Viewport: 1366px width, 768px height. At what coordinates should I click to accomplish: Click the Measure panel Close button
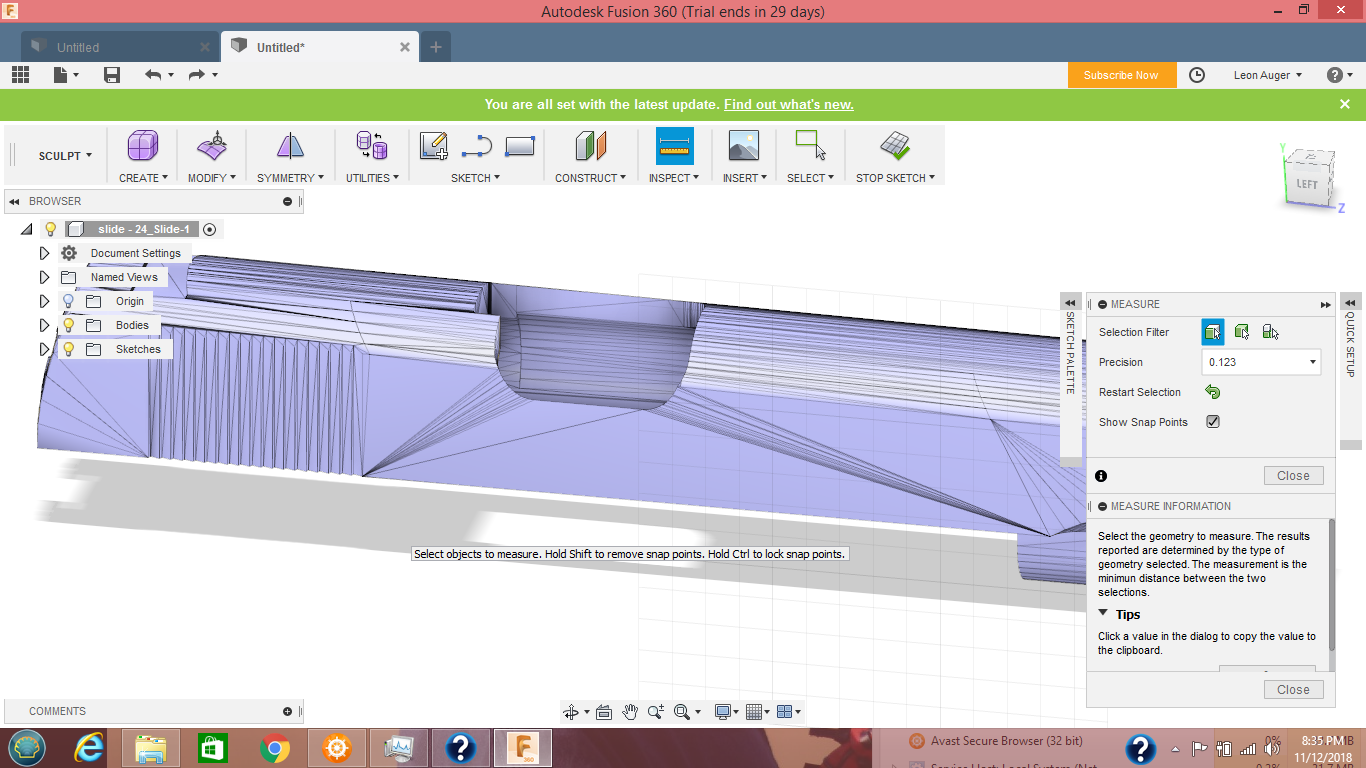(x=1293, y=475)
